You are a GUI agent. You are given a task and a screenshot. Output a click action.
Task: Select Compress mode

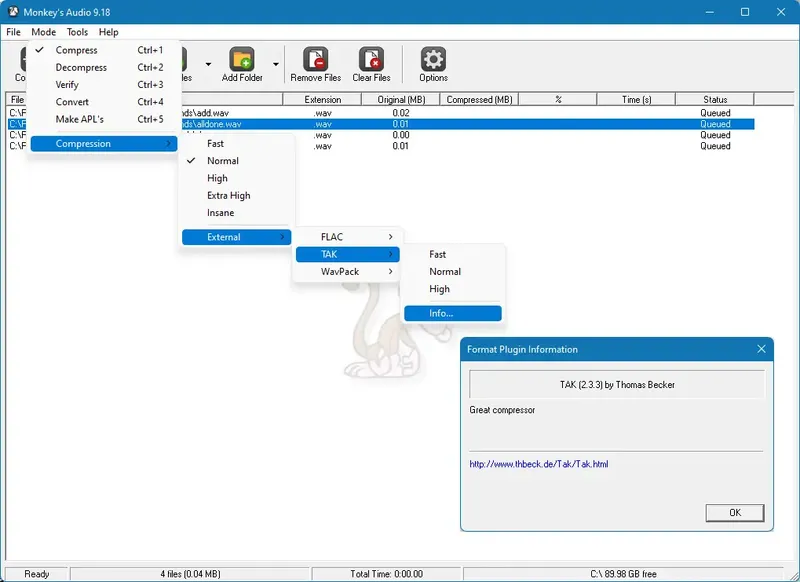point(104,50)
